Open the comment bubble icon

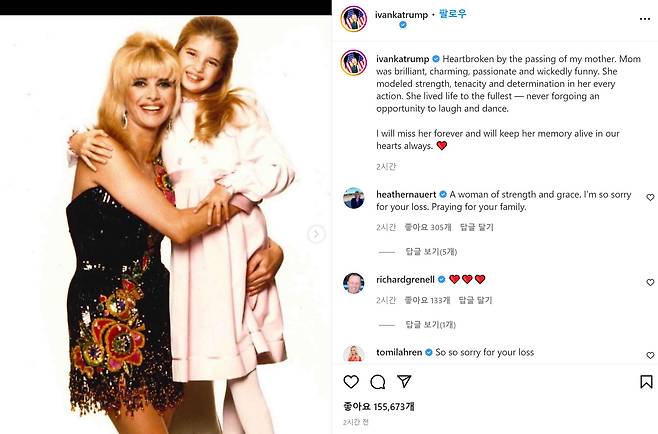378,382
